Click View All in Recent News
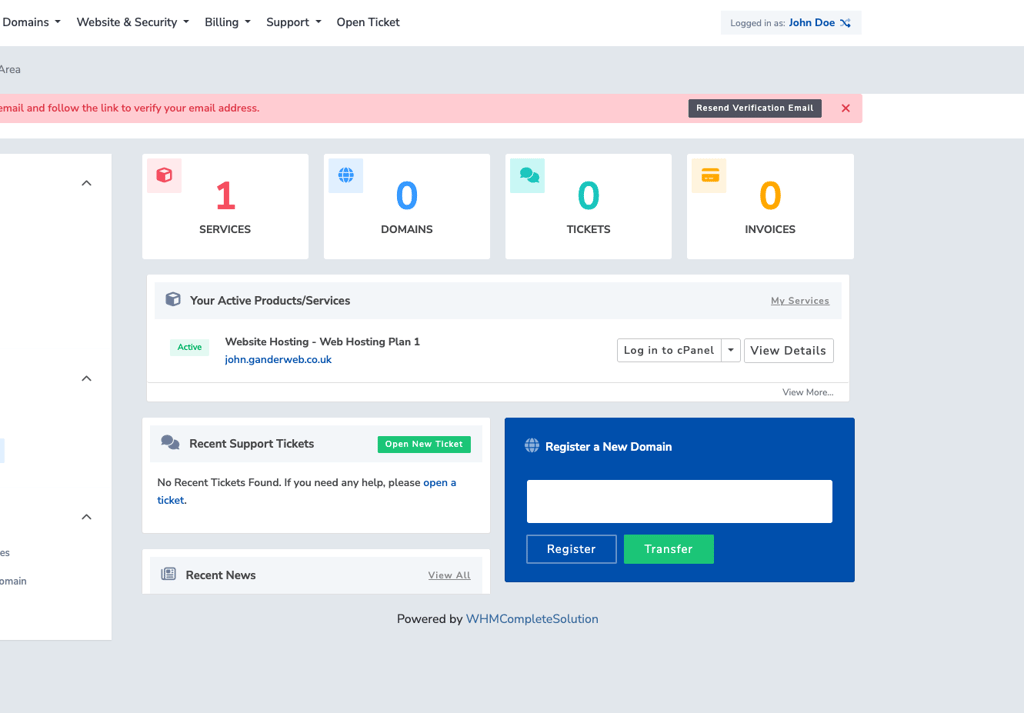 [x=449, y=575]
